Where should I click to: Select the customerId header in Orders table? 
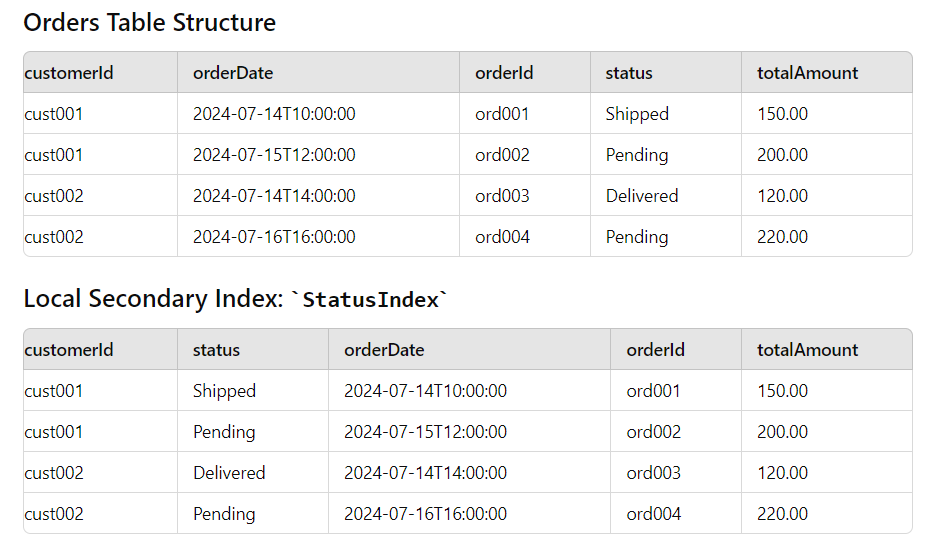click(x=68, y=72)
